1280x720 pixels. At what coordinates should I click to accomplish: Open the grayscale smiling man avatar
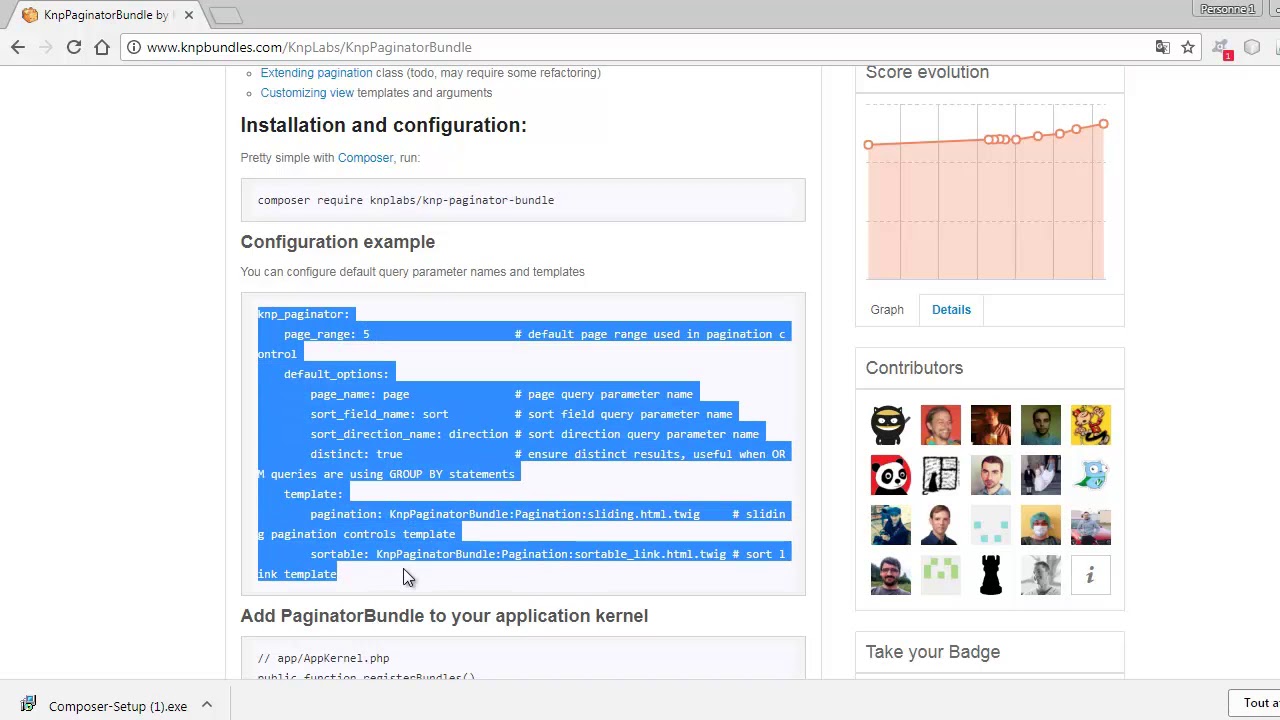(1040, 575)
